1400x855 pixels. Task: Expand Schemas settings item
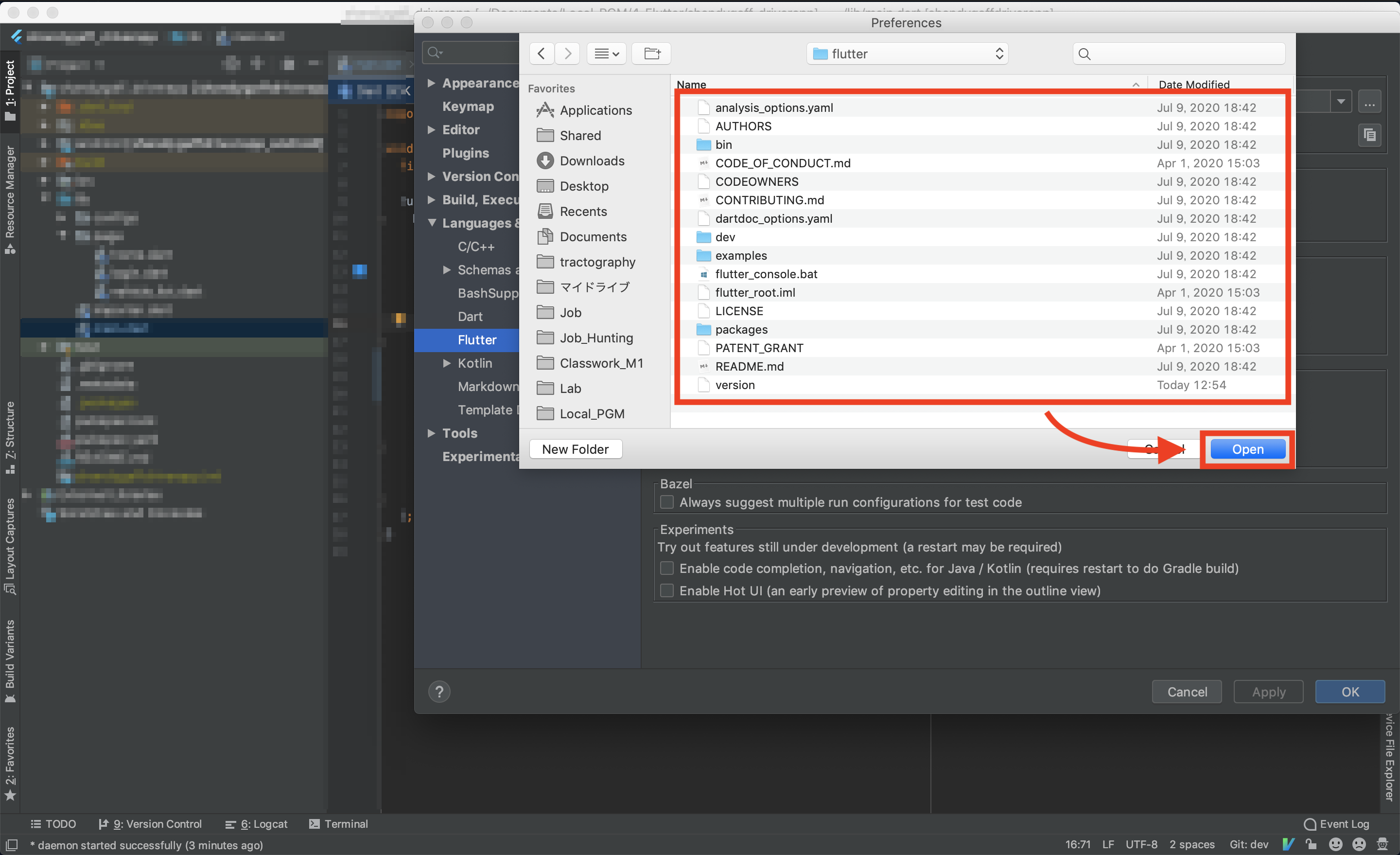point(447,269)
